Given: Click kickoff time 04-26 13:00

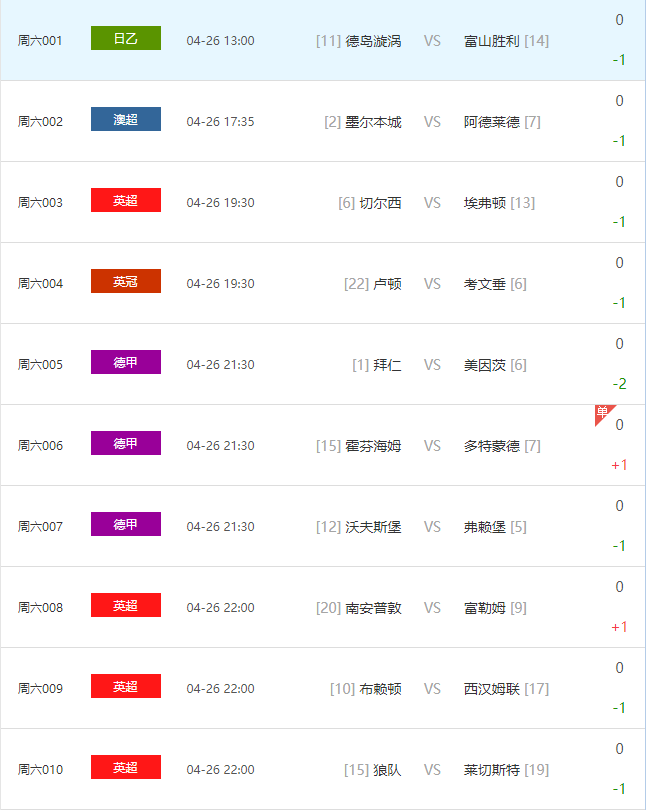Looking at the screenshot, I should pos(220,41).
